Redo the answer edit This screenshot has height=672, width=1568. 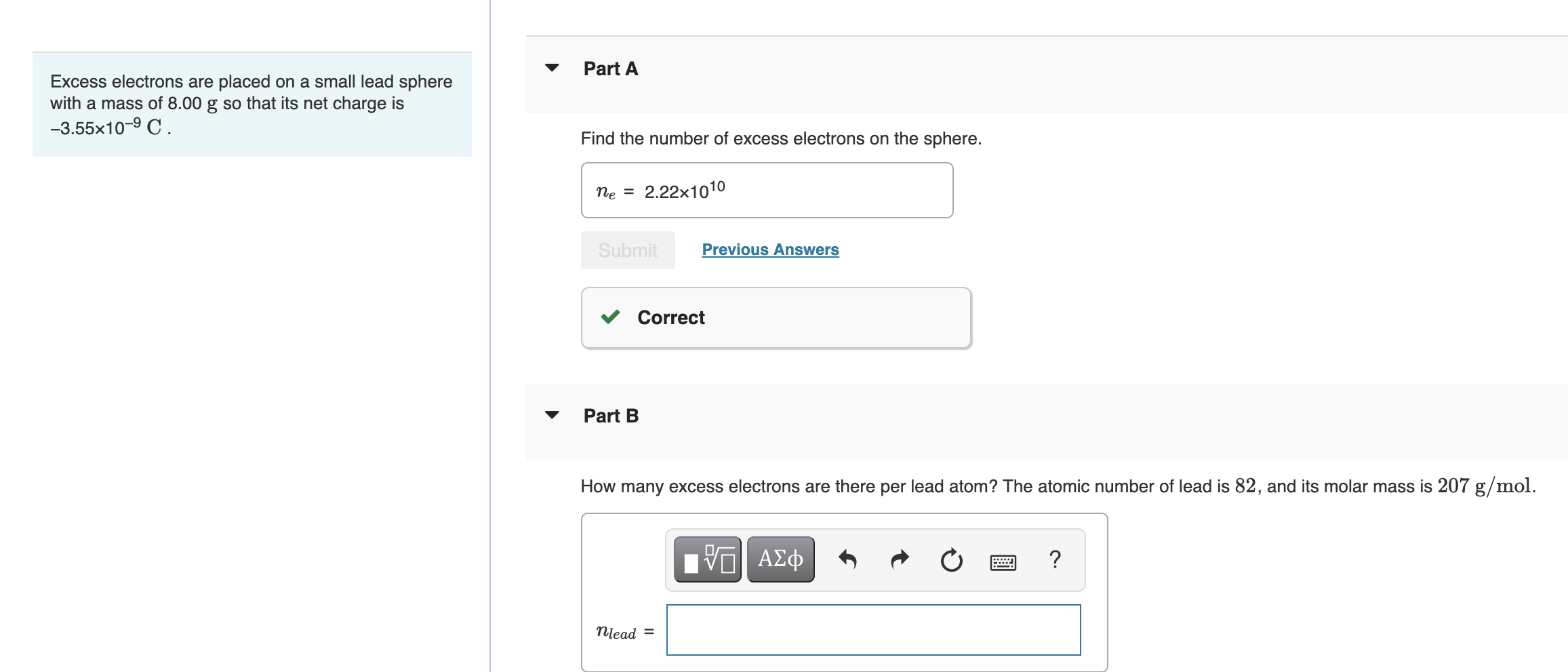pyautogui.click(x=900, y=560)
